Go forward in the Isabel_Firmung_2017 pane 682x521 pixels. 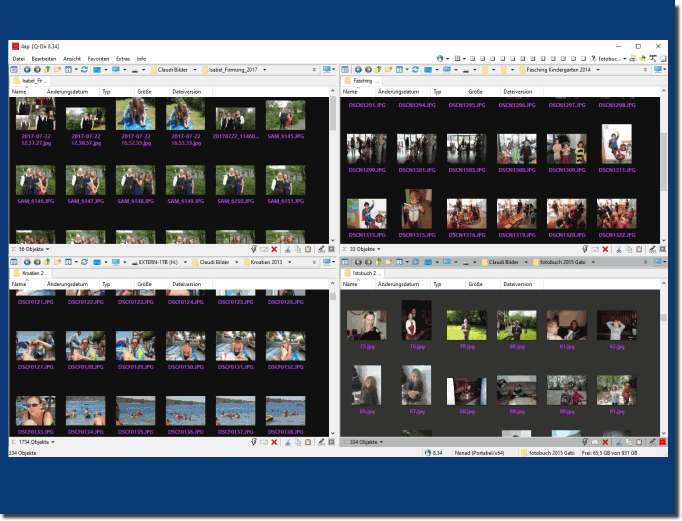(x=37, y=70)
